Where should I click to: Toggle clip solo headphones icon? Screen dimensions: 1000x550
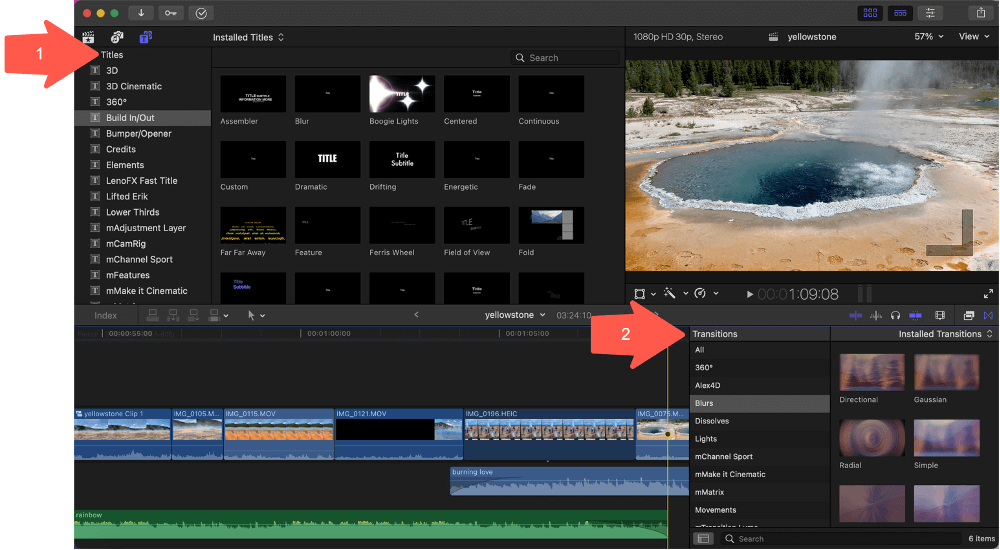pyautogui.click(x=895, y=315)
